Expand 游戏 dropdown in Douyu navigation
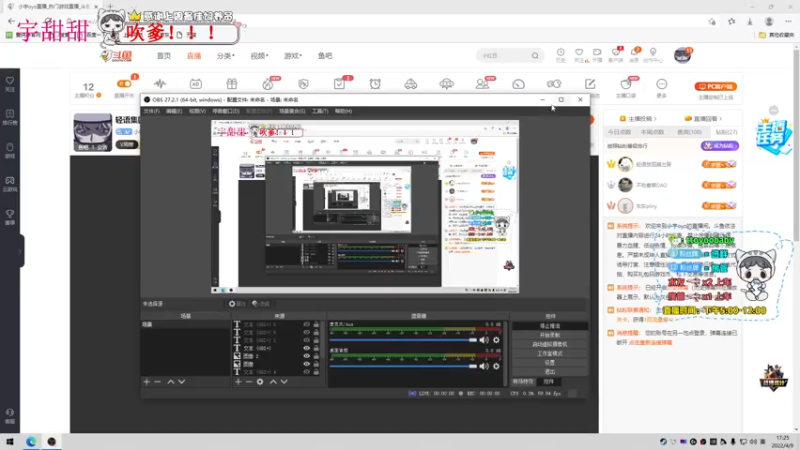This screenshot has width=800, height=450. coord(293,56)
